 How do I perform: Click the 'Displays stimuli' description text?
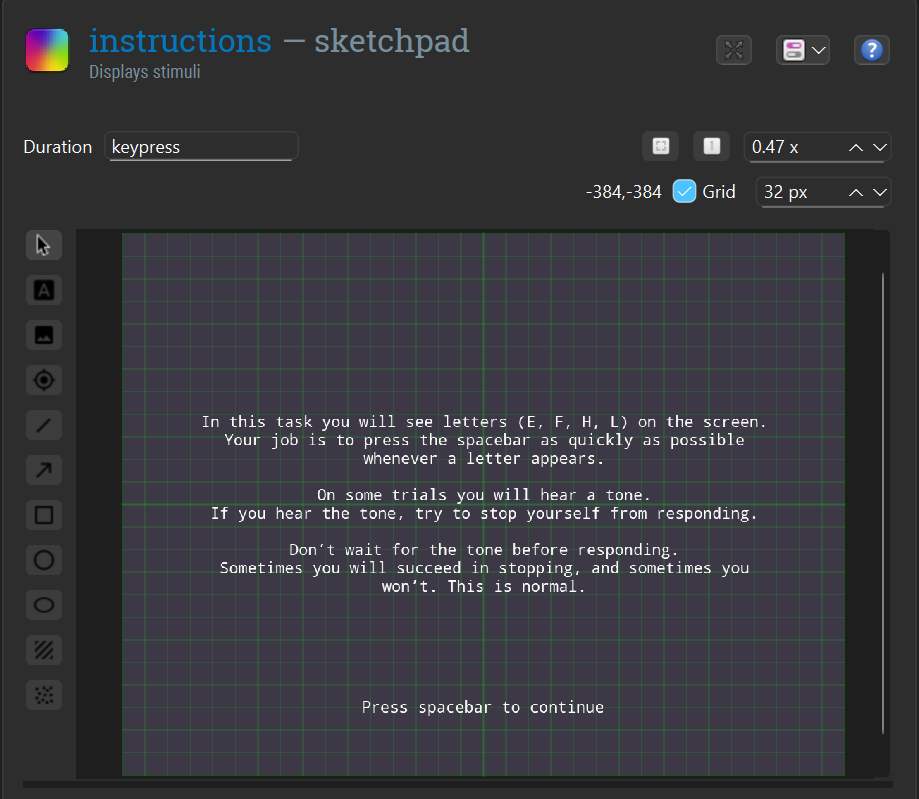pyautogui.click(x=145, y=72)
